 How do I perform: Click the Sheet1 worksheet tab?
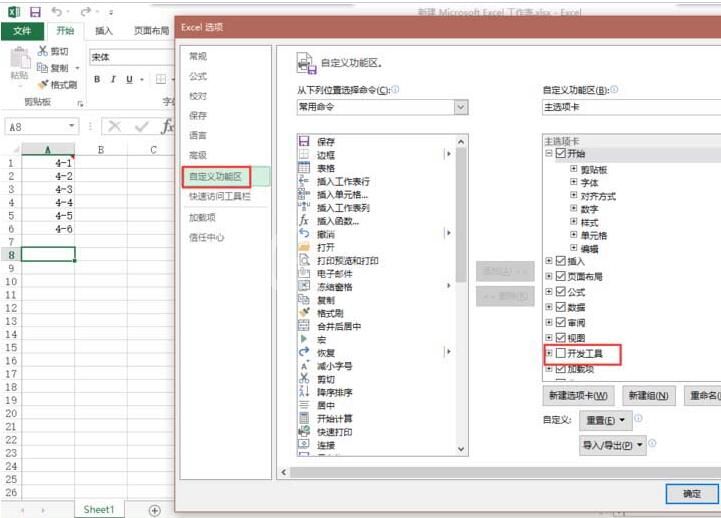click(x=99, y=510)
